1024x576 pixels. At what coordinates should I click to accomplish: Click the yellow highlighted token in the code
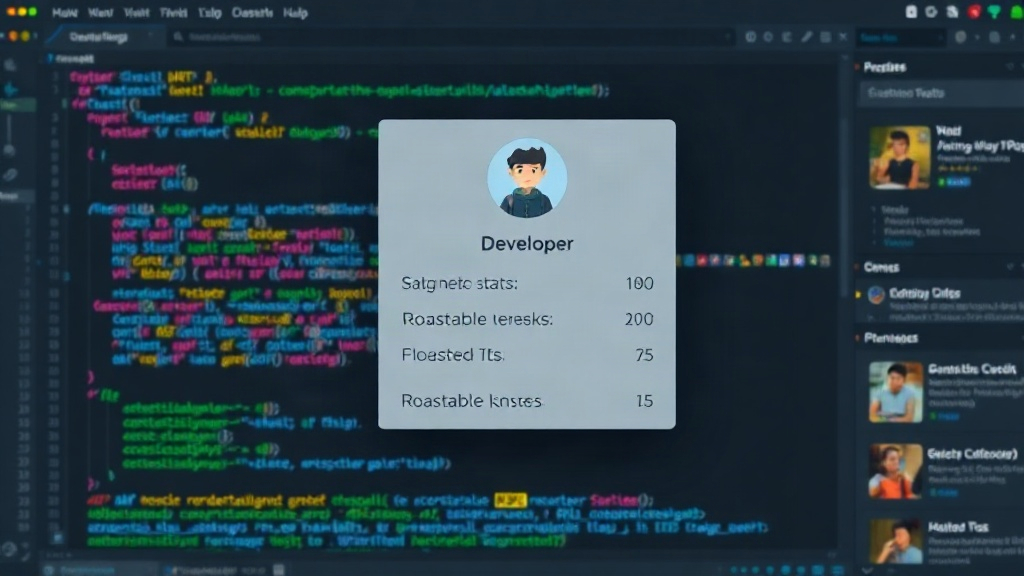(510, 501)
